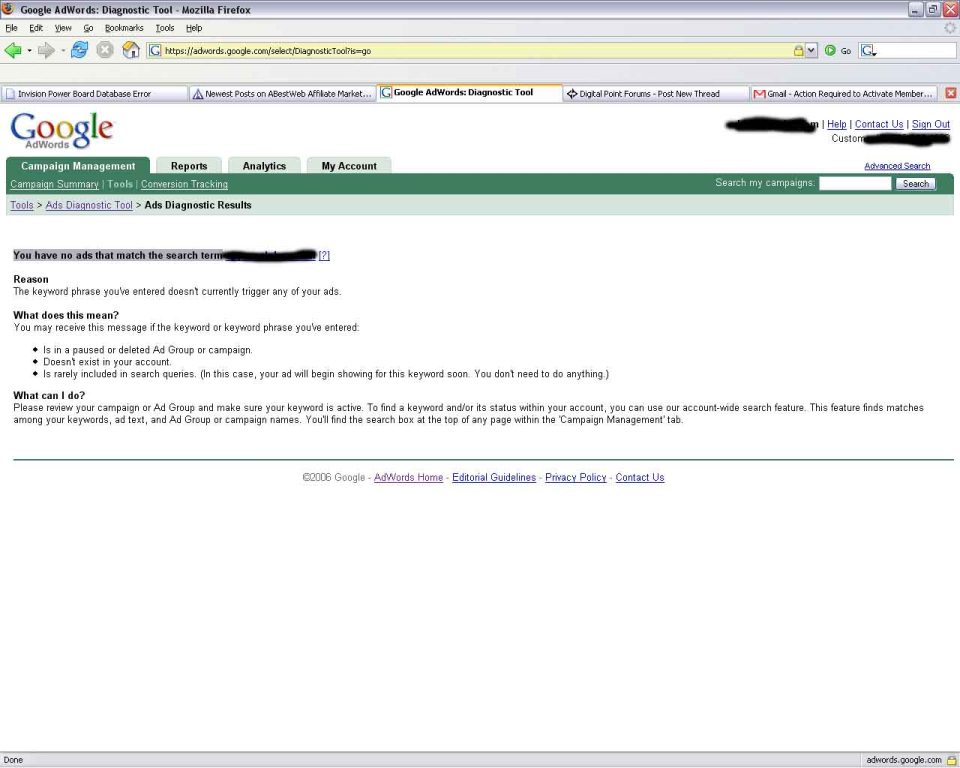Open the Edit menu
960x768 pixels.
point(36,28)
